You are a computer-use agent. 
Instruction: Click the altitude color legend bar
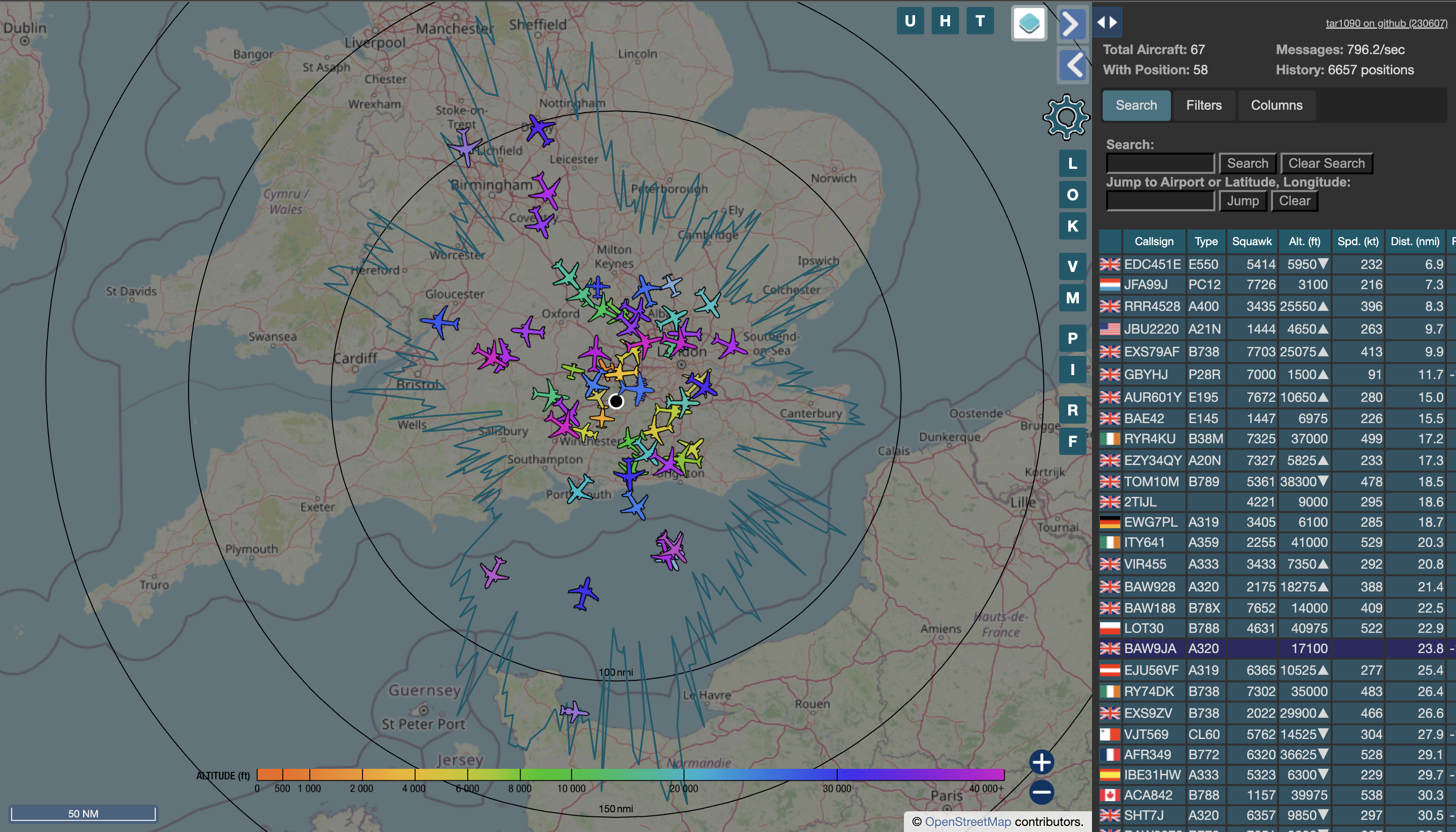point(630,774)
